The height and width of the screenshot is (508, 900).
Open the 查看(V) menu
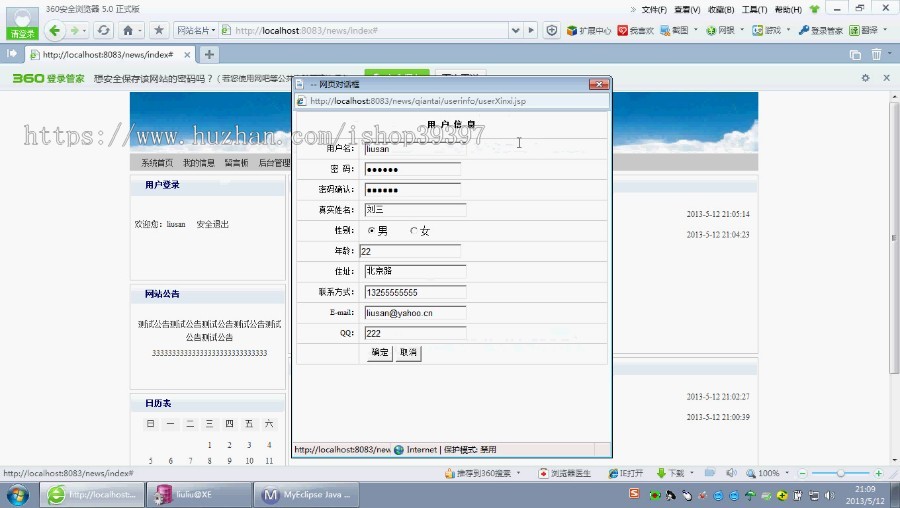pyautogui.click(x=687, y=10)
